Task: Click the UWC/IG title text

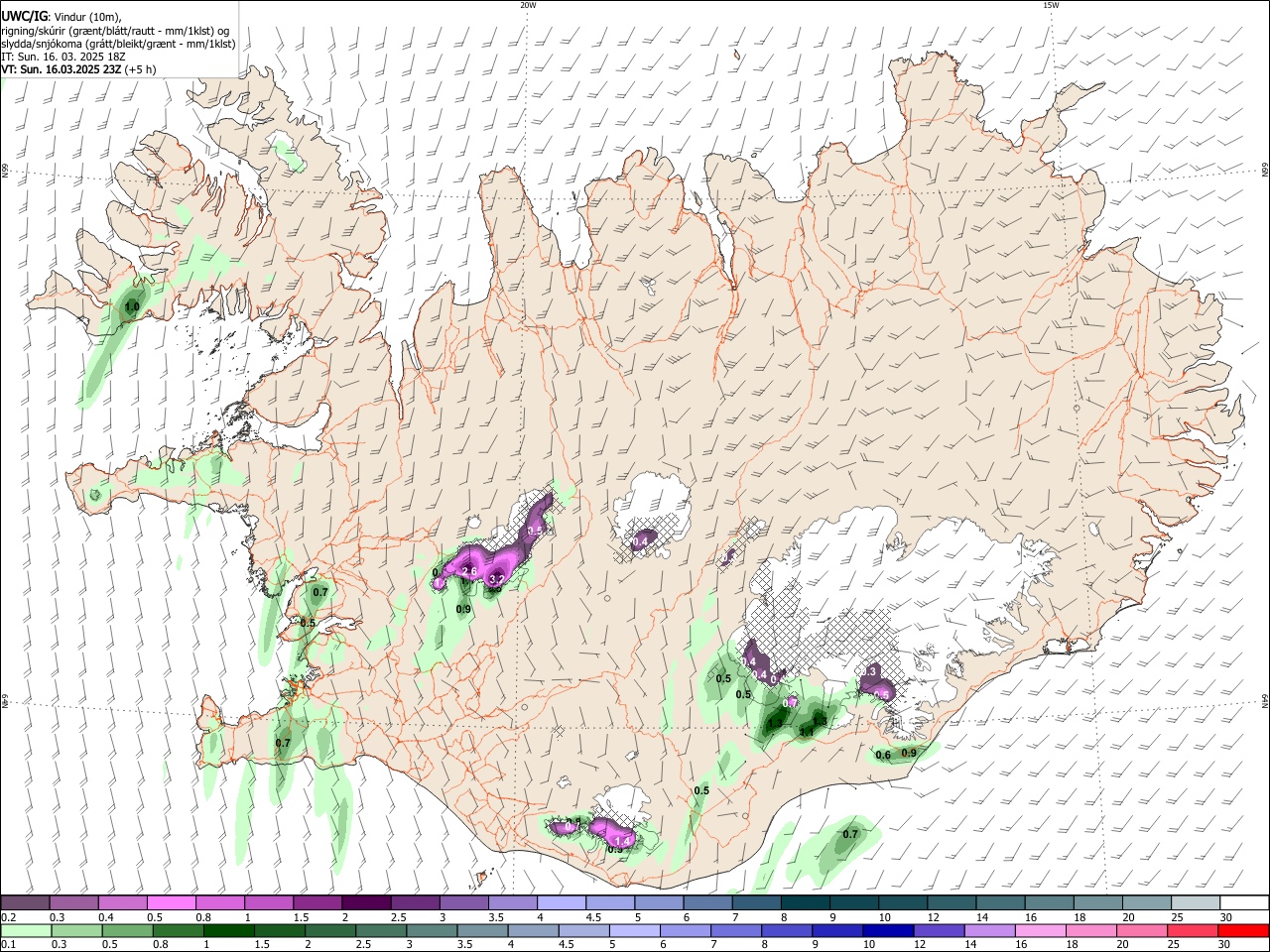Action: click(x=23, y=16)
